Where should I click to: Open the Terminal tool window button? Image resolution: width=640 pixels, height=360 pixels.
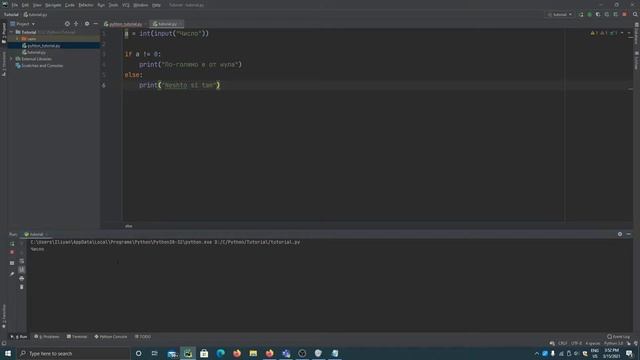(x=77, y=337)
